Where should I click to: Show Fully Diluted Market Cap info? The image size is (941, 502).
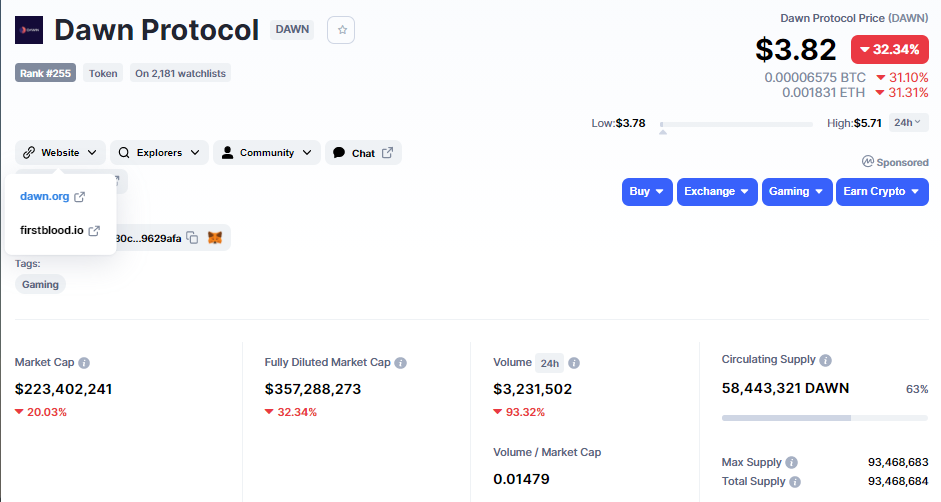click(x=400, y=363)
